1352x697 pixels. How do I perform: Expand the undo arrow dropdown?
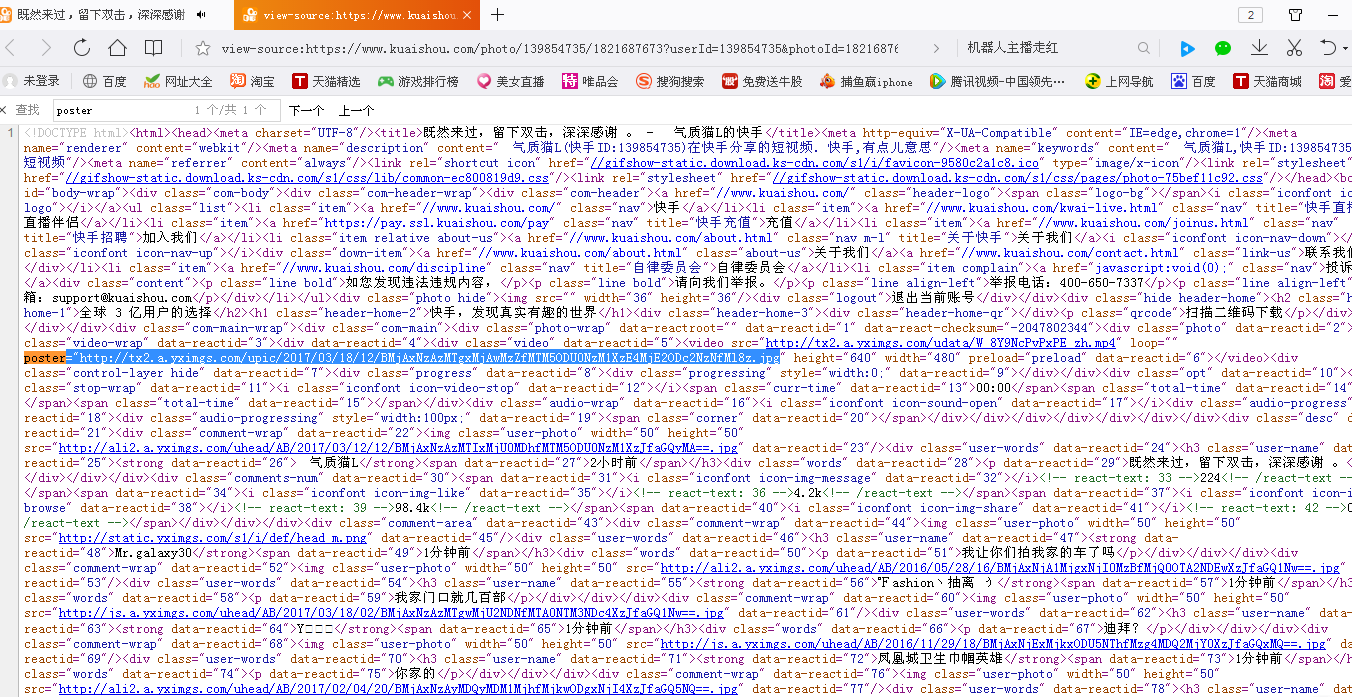[x=1345, y=48]
